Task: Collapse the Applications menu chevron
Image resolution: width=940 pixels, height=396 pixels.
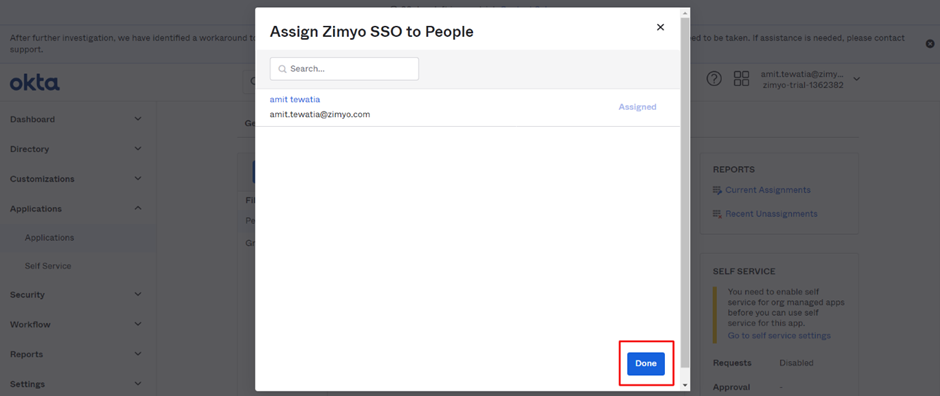Action: [x=138, y=208]
